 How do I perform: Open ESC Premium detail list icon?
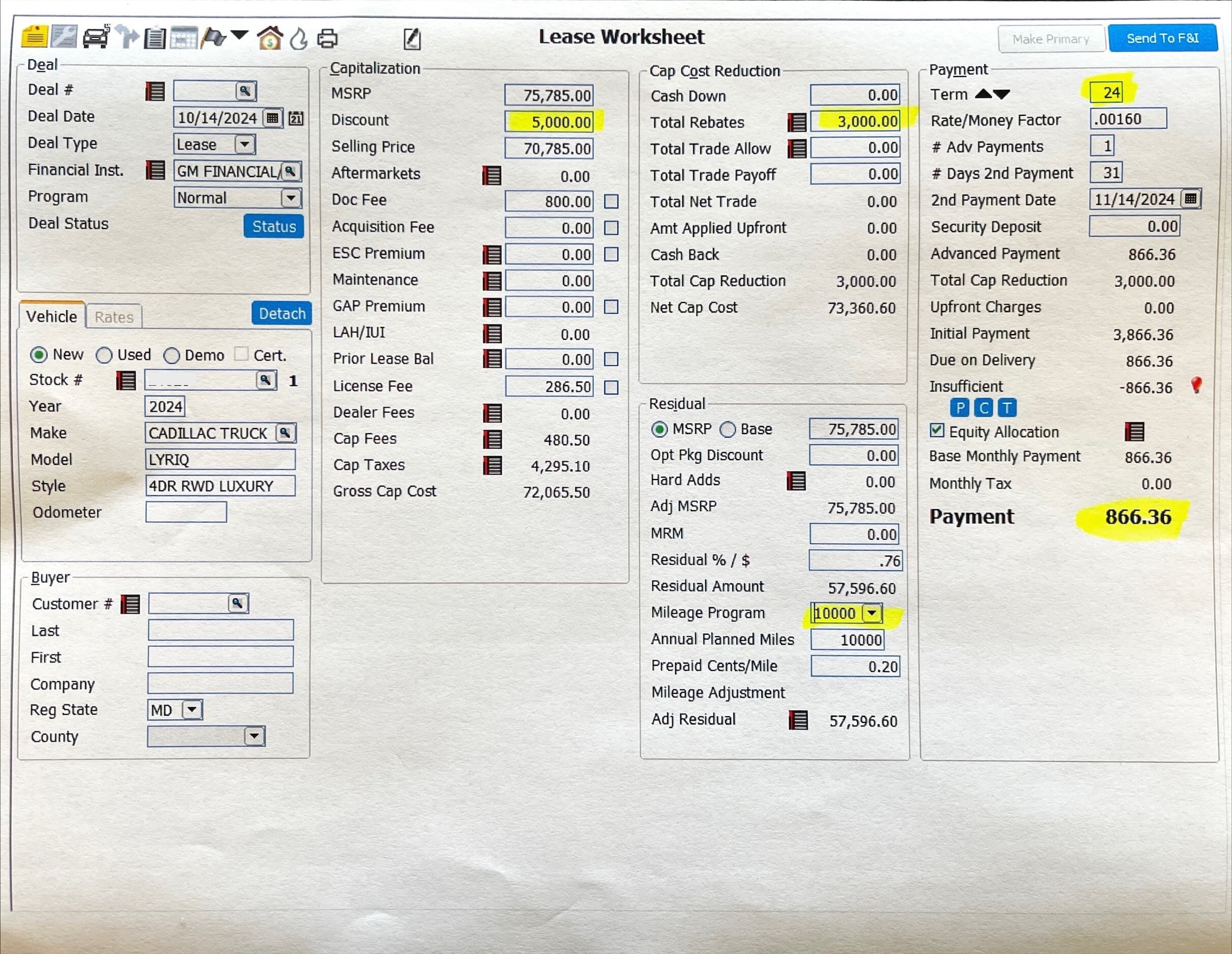pos(493,255)
